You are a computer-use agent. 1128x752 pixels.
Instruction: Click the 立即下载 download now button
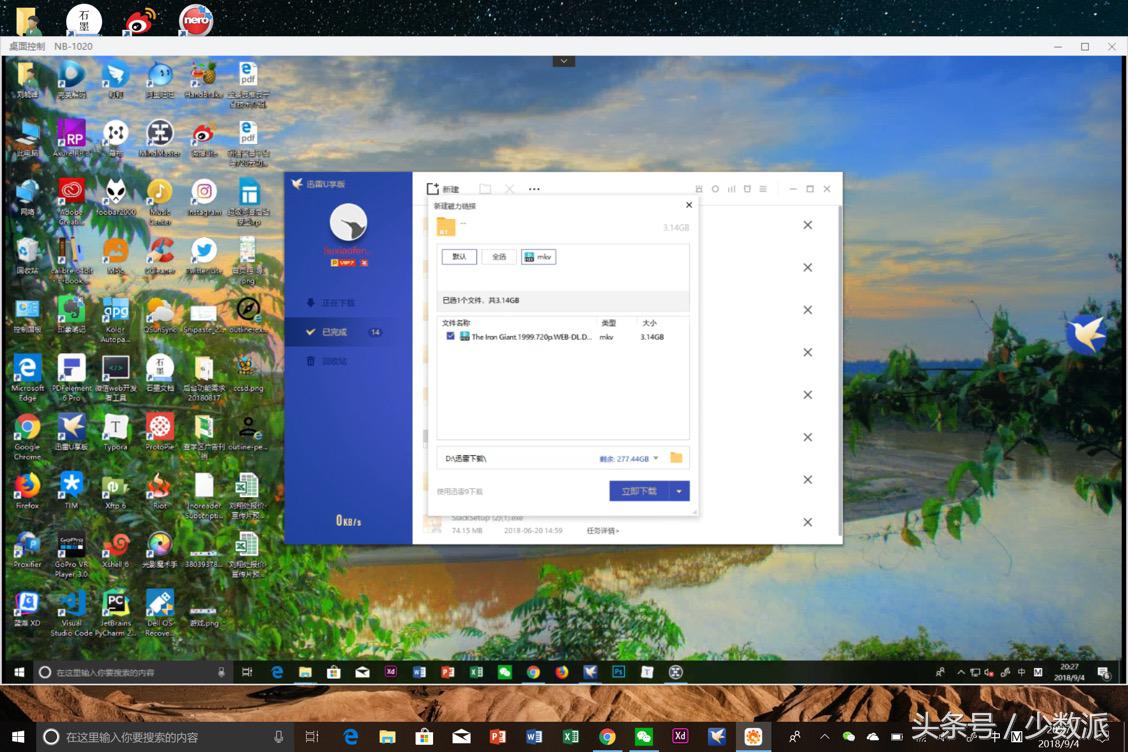point(639,491)
